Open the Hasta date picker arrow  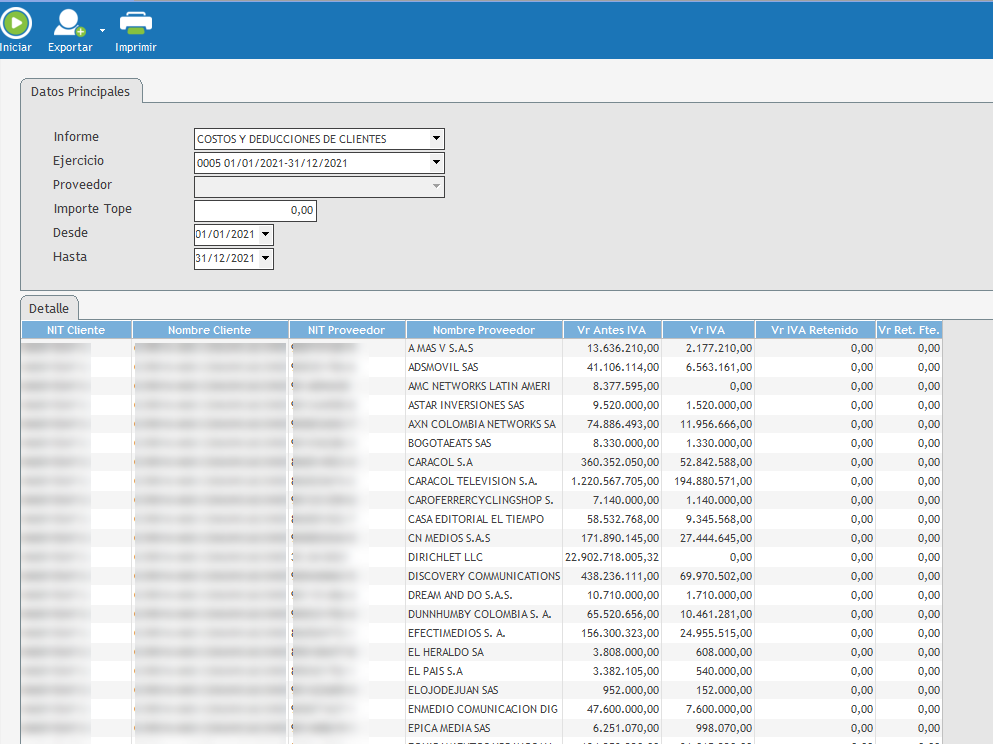click(265, 259)
